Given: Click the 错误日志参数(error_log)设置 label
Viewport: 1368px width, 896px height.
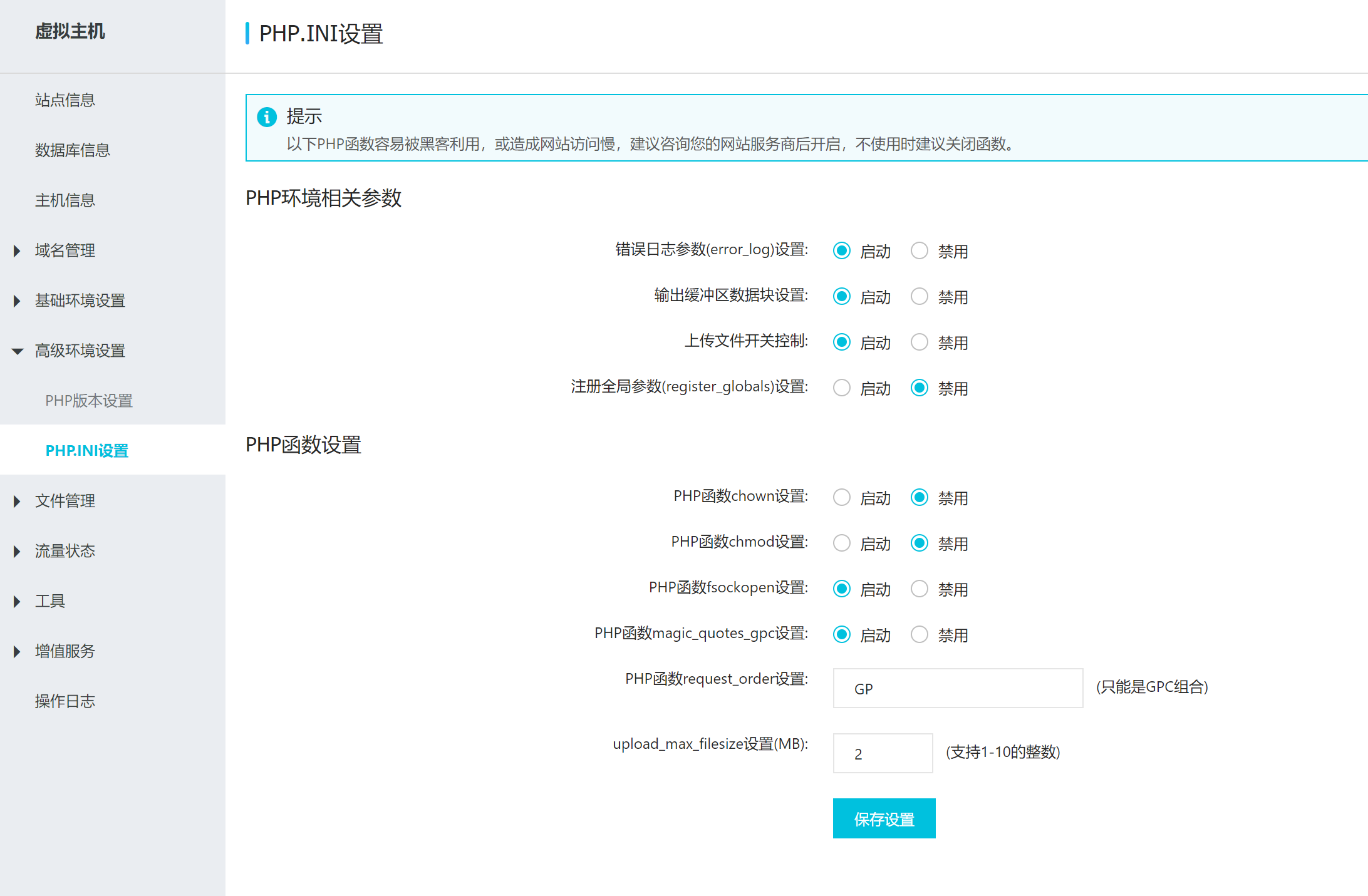Looking at the screenshot, I should click(x=712, y=250).
